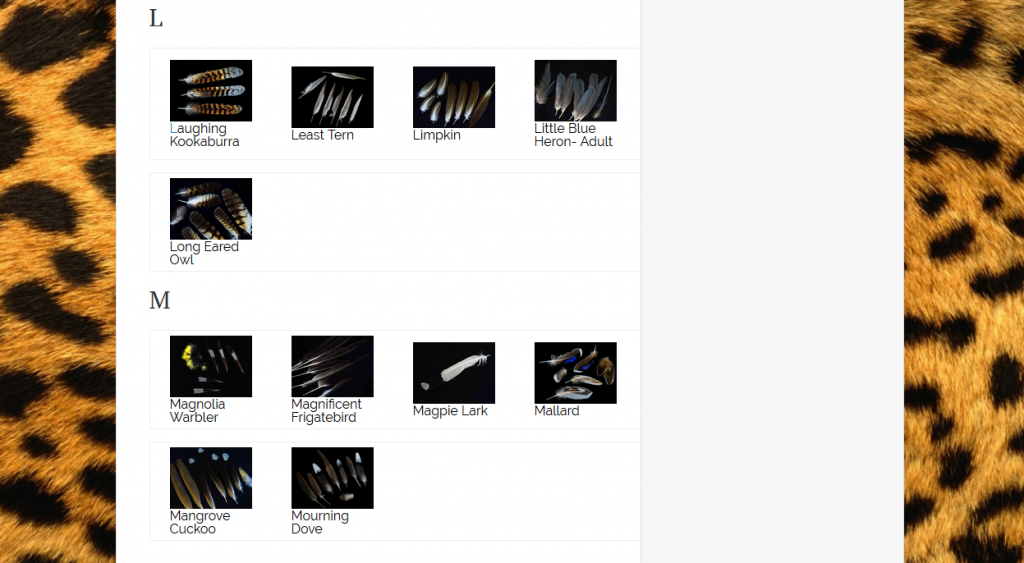Go to the Mourning Dove text link
Screen dimensions: 1024x563
click(x=320, y=523)
